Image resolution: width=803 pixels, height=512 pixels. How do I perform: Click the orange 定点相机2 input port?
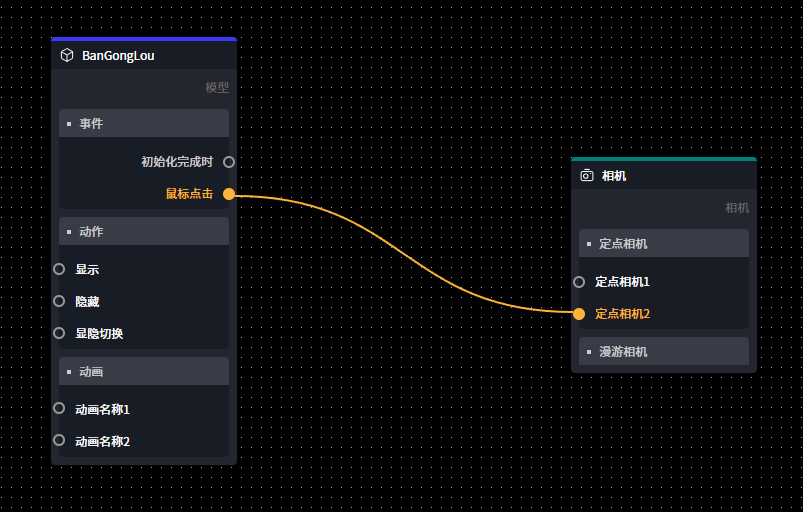(579, 314)
